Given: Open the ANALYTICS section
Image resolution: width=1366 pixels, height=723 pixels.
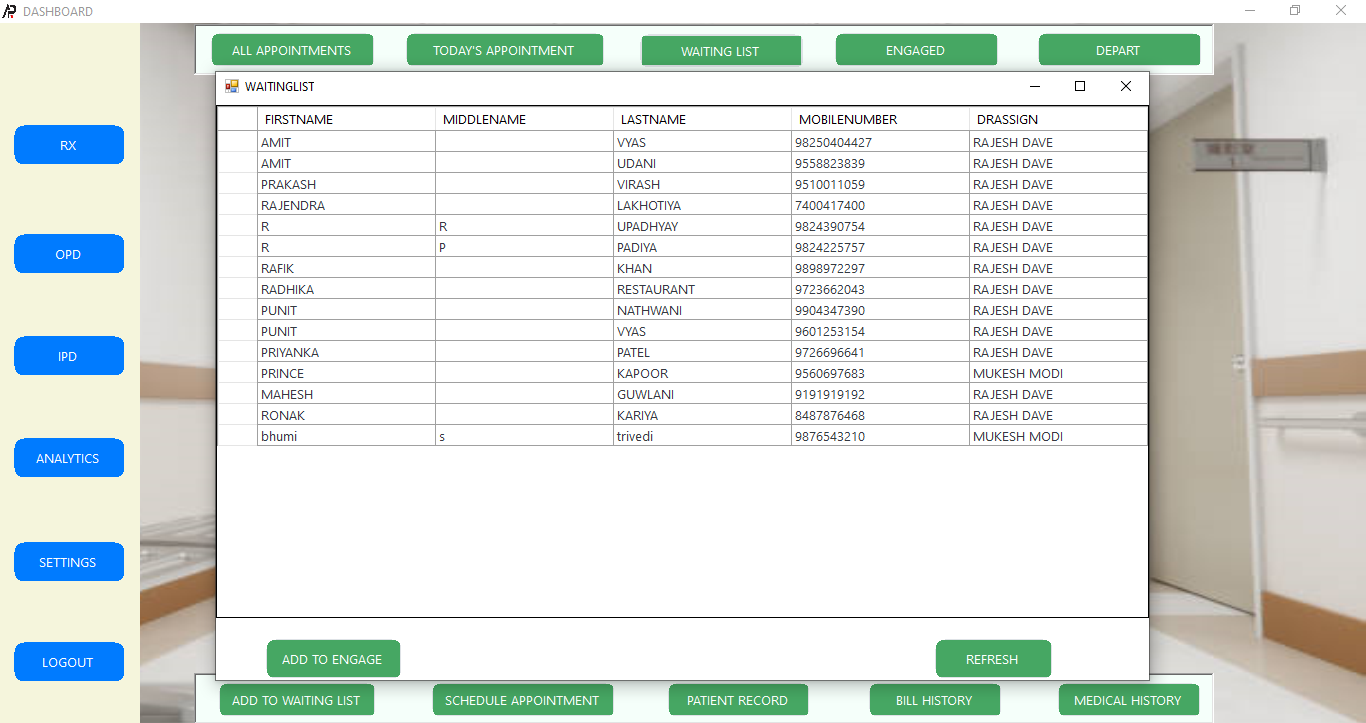Looking at the screenshot, I should [68, 458].
